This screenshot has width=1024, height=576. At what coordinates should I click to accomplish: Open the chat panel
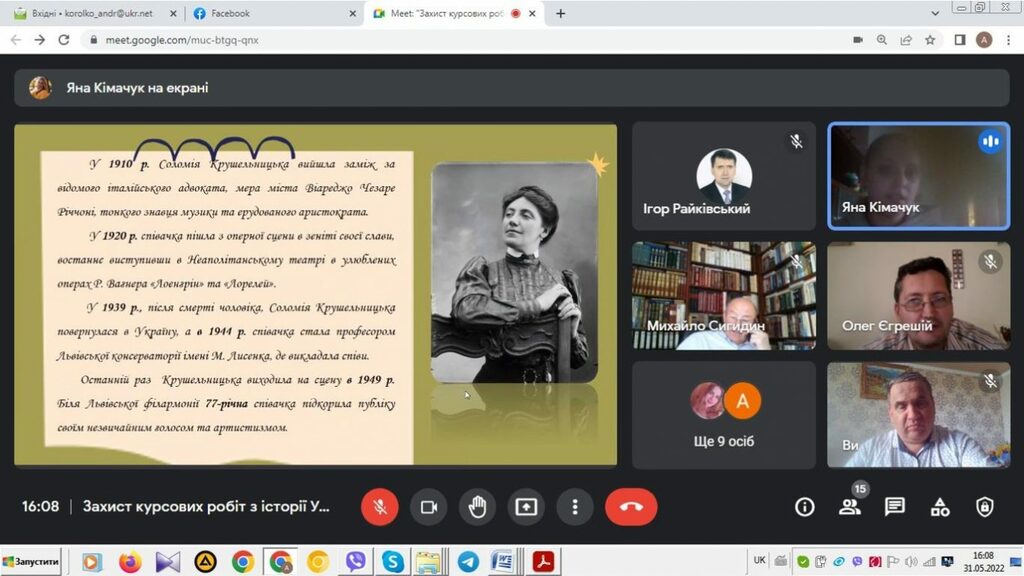pyautogui.click(x=895, y=507)
